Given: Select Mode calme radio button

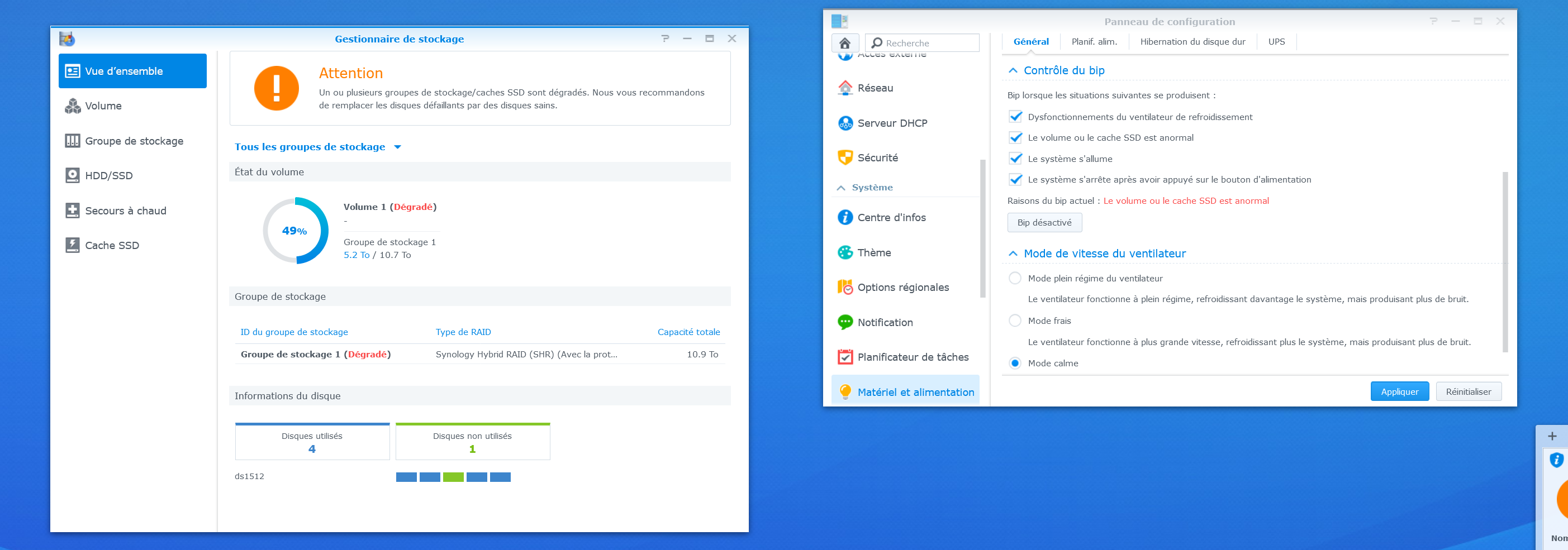Looking at the screenshot, I should (1015, 363).
